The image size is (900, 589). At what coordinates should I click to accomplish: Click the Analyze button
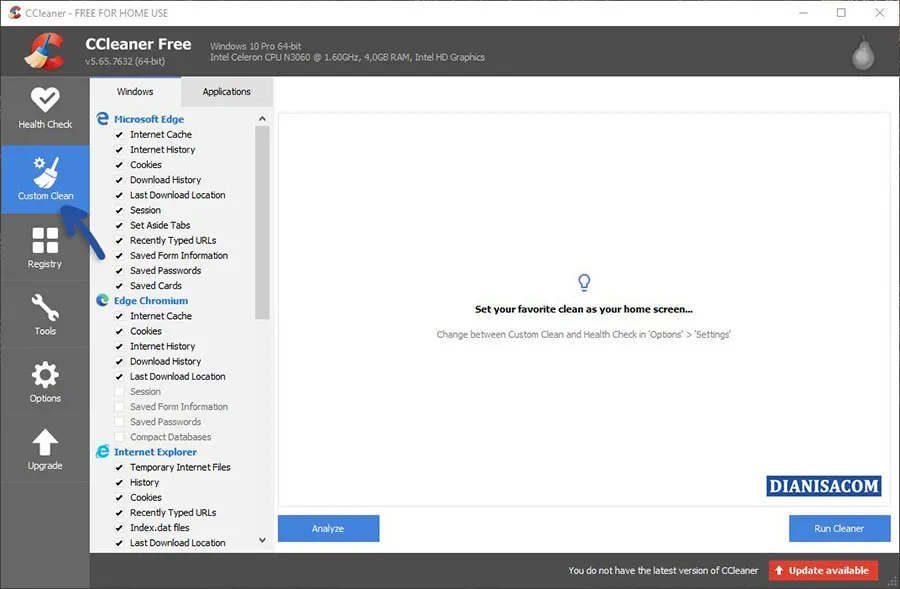coord(328,528)
